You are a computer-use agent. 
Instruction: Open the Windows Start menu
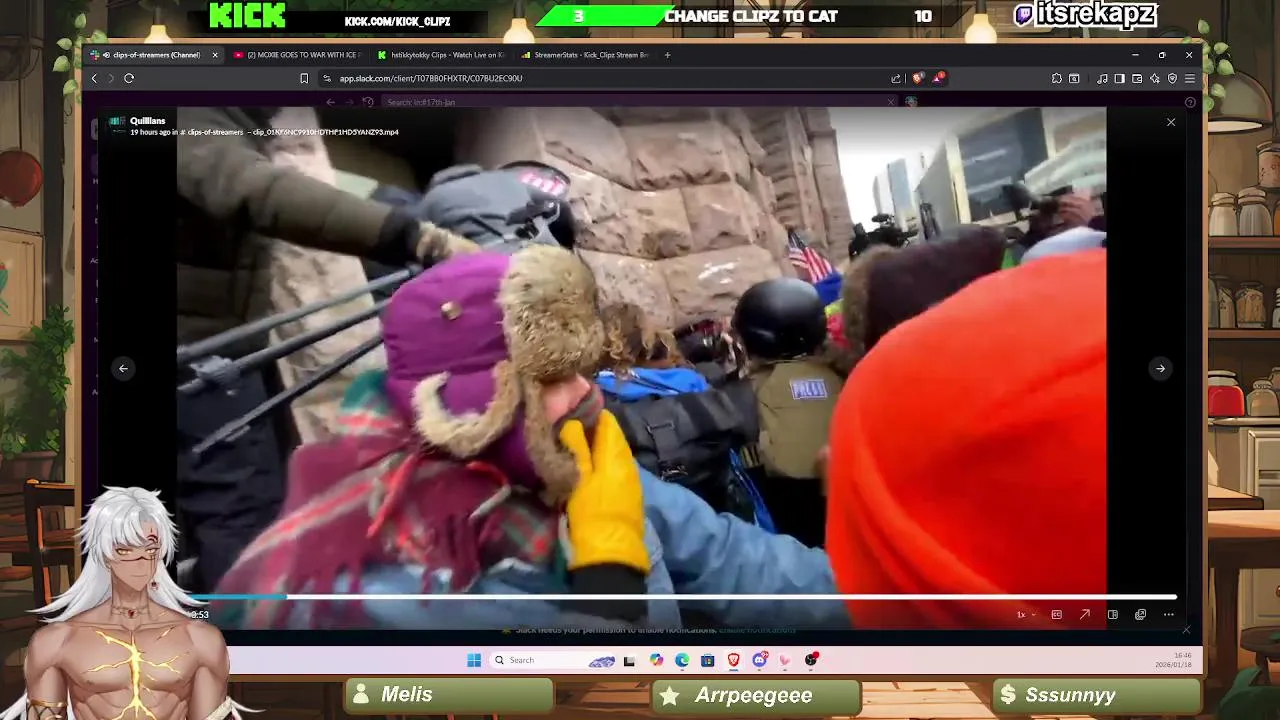(x=474, y=660)
